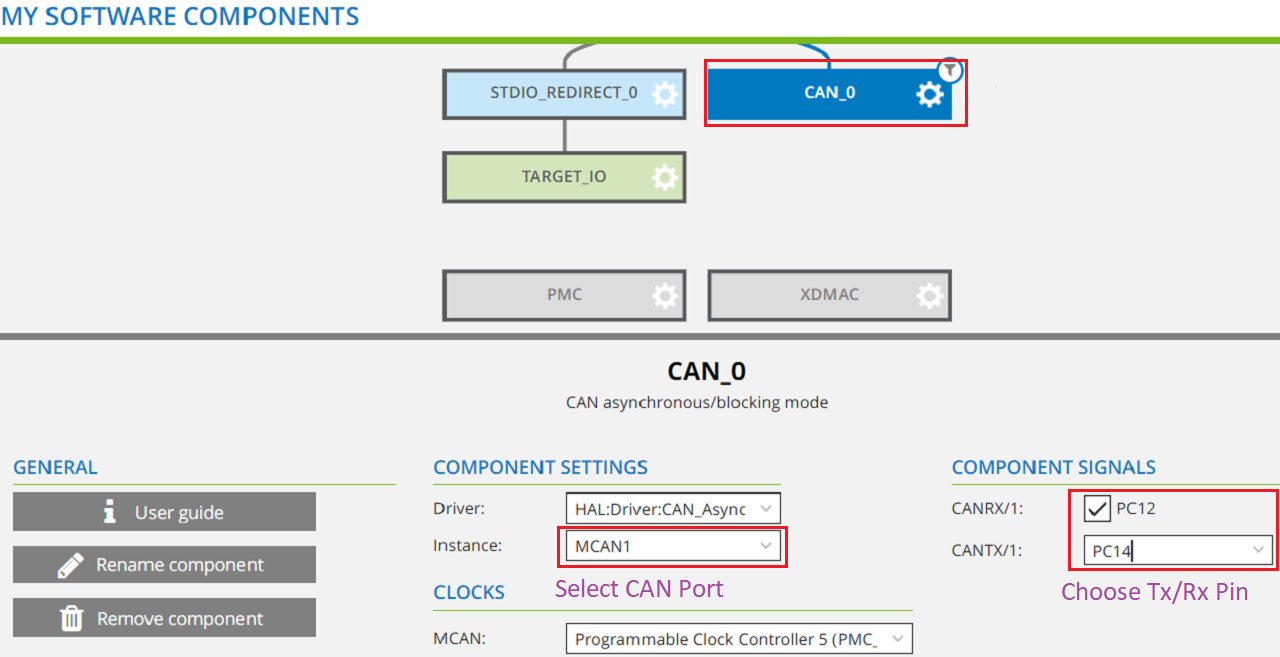Click the PMC block gear icon
This screenshot has height=657, width=1280.
click(664, 296)
